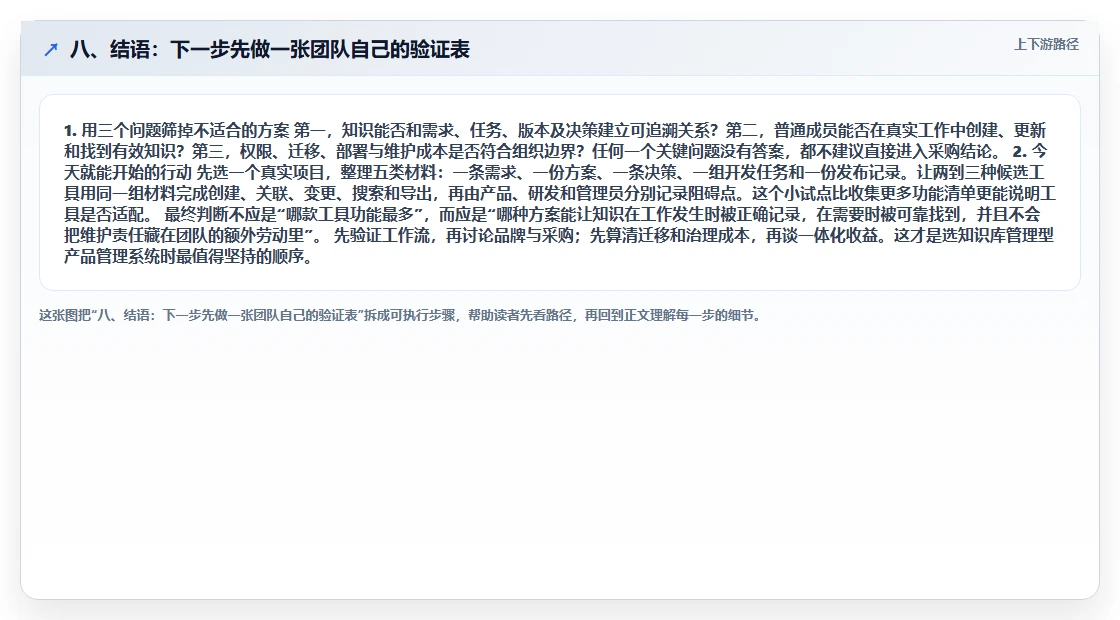
Task: Click the 上下游路径 label in header
Action: 1046,44
